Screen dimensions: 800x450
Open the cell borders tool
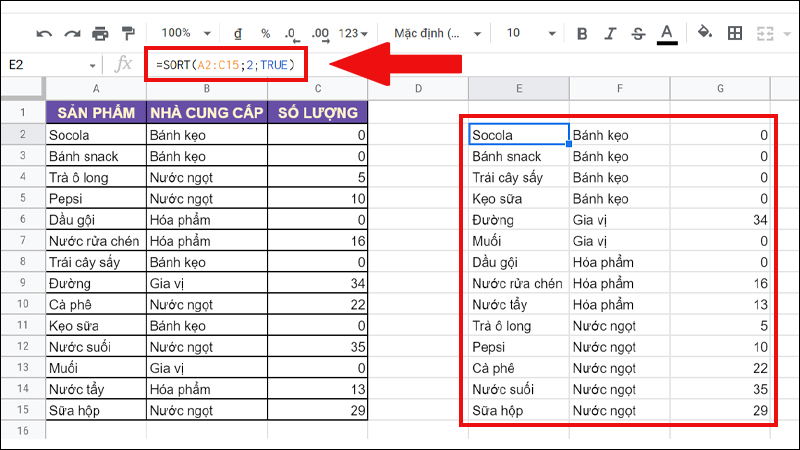pos(735,33)
